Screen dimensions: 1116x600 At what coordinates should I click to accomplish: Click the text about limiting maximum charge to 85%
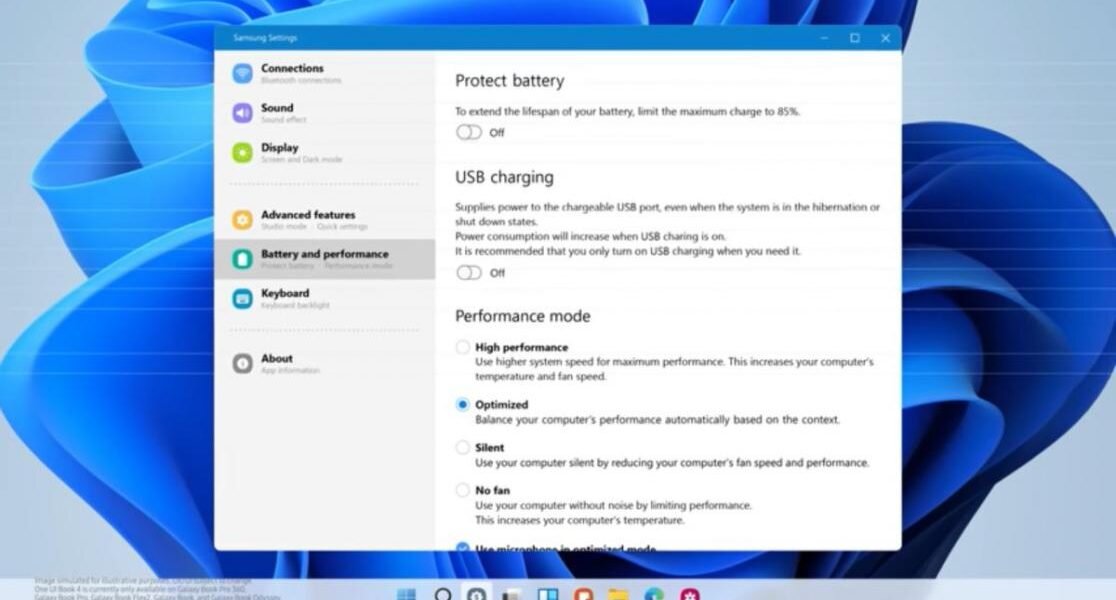pyautogui.click(x=627, y=111)
